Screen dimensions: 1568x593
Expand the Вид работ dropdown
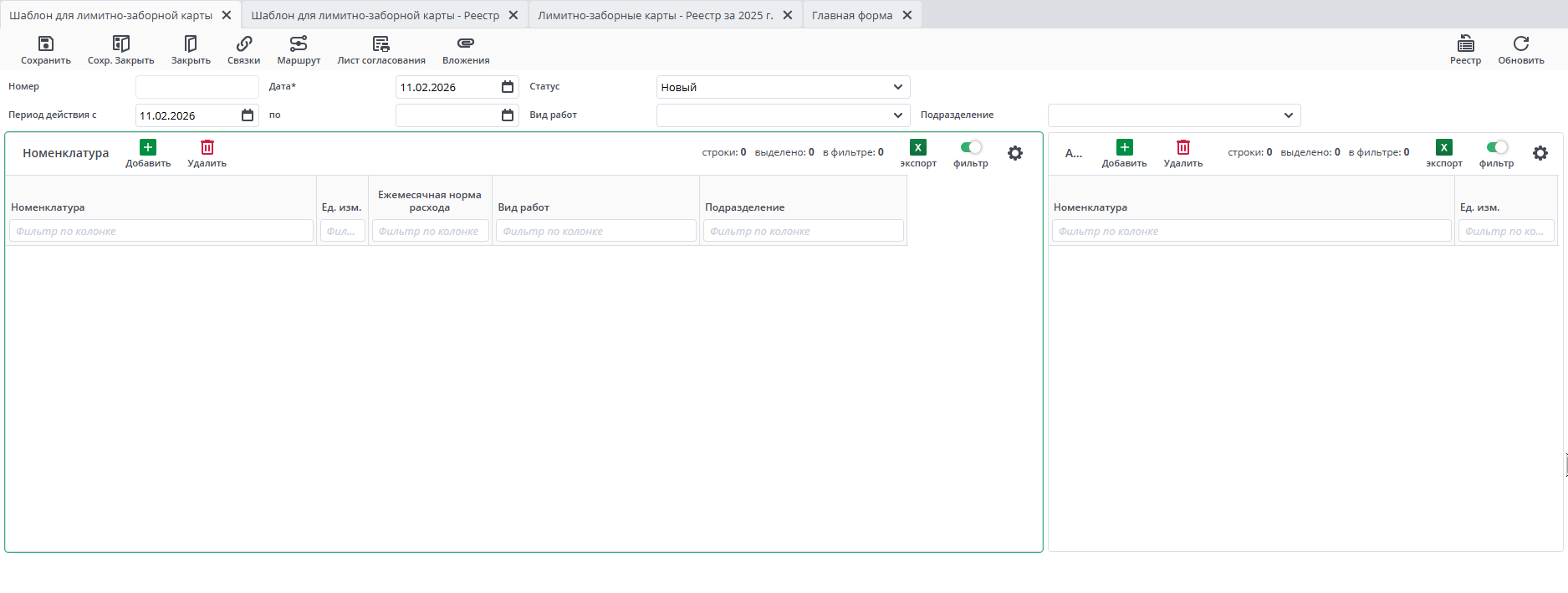click(897, 115)
